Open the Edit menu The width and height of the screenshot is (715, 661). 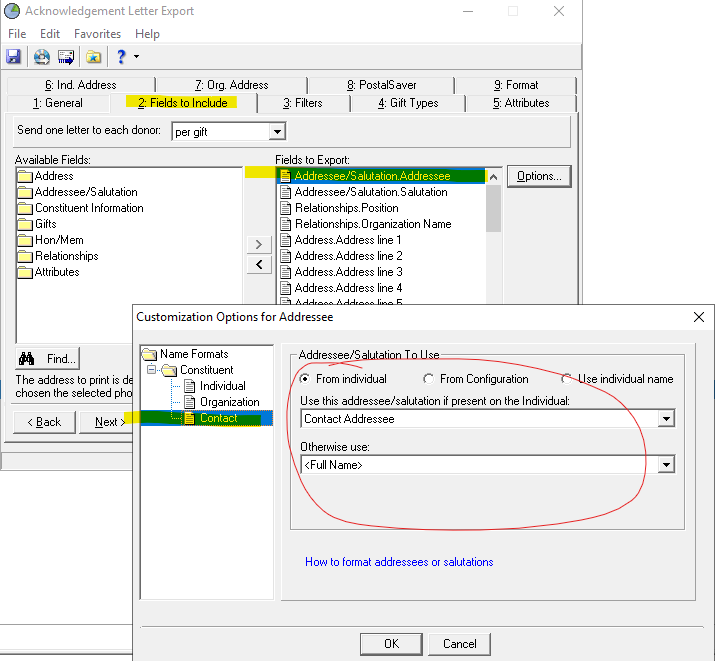50,34
